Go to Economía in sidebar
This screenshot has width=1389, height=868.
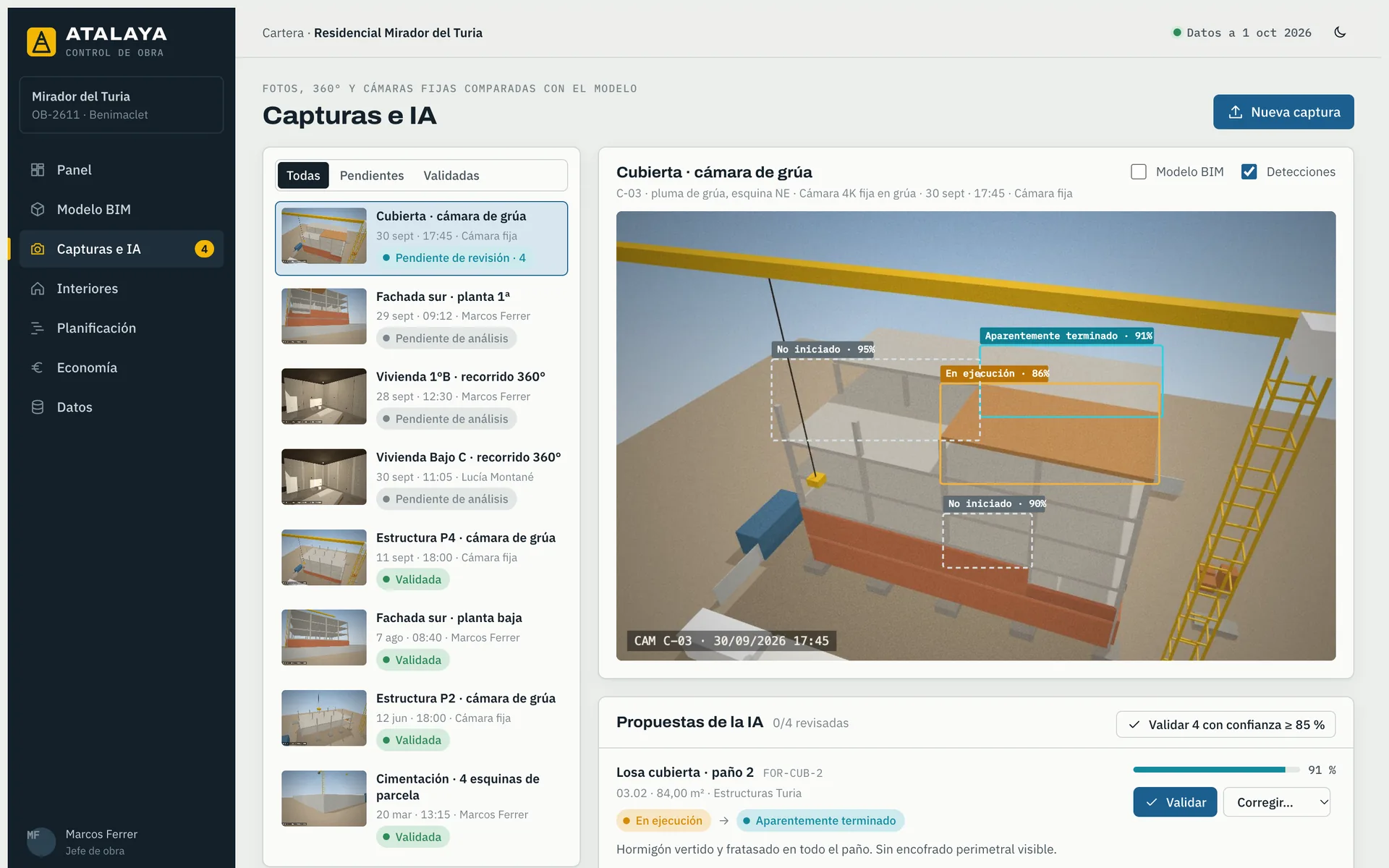[122, 367]
